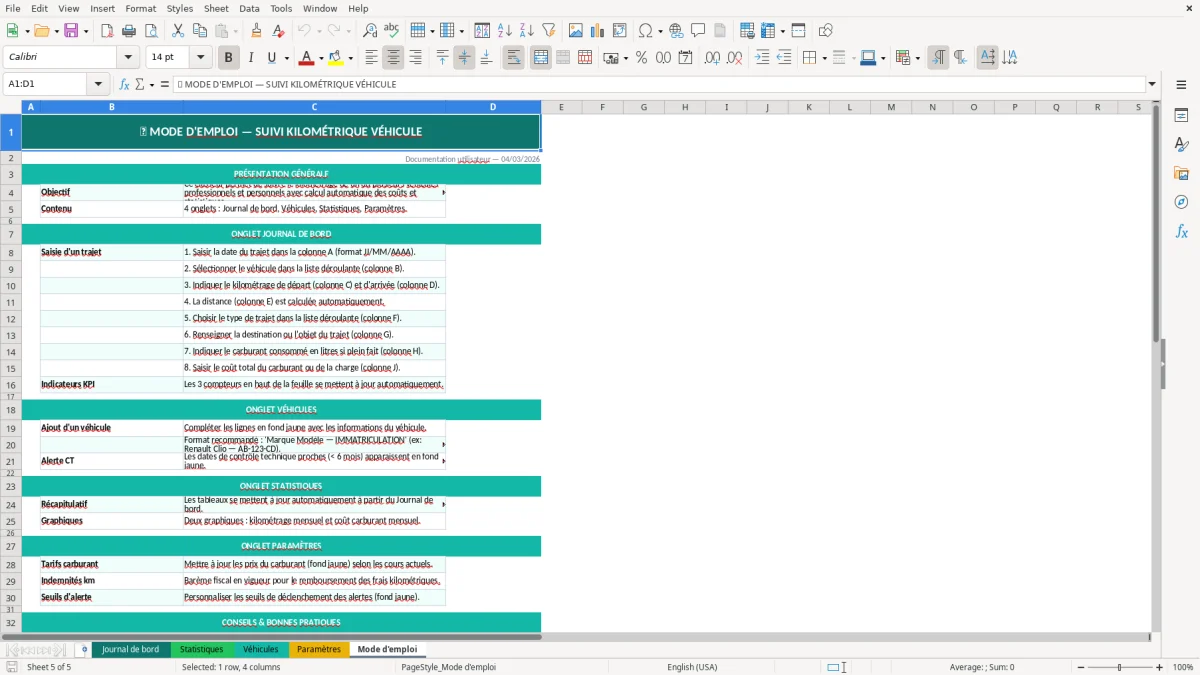Toggle Center Vertically alignment
The height and width of the screenshot is (675, 1200).
pos(464,58)
